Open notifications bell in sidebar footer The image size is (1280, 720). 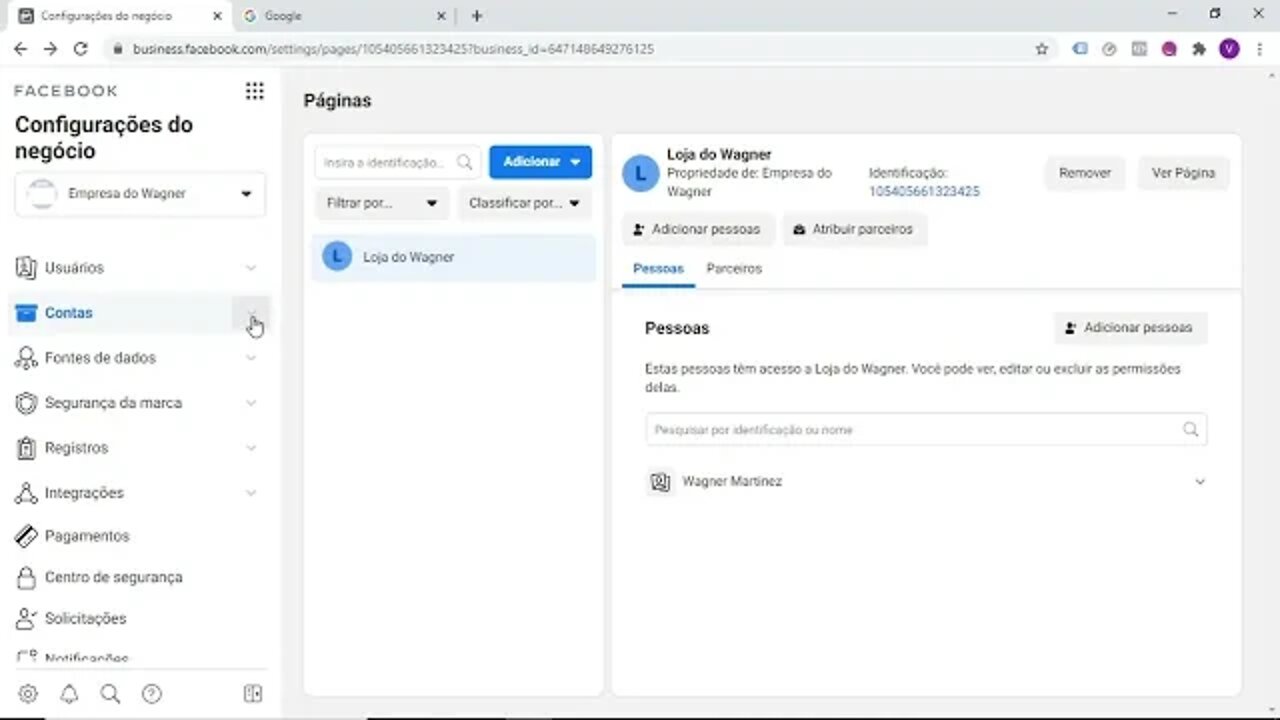69,694
